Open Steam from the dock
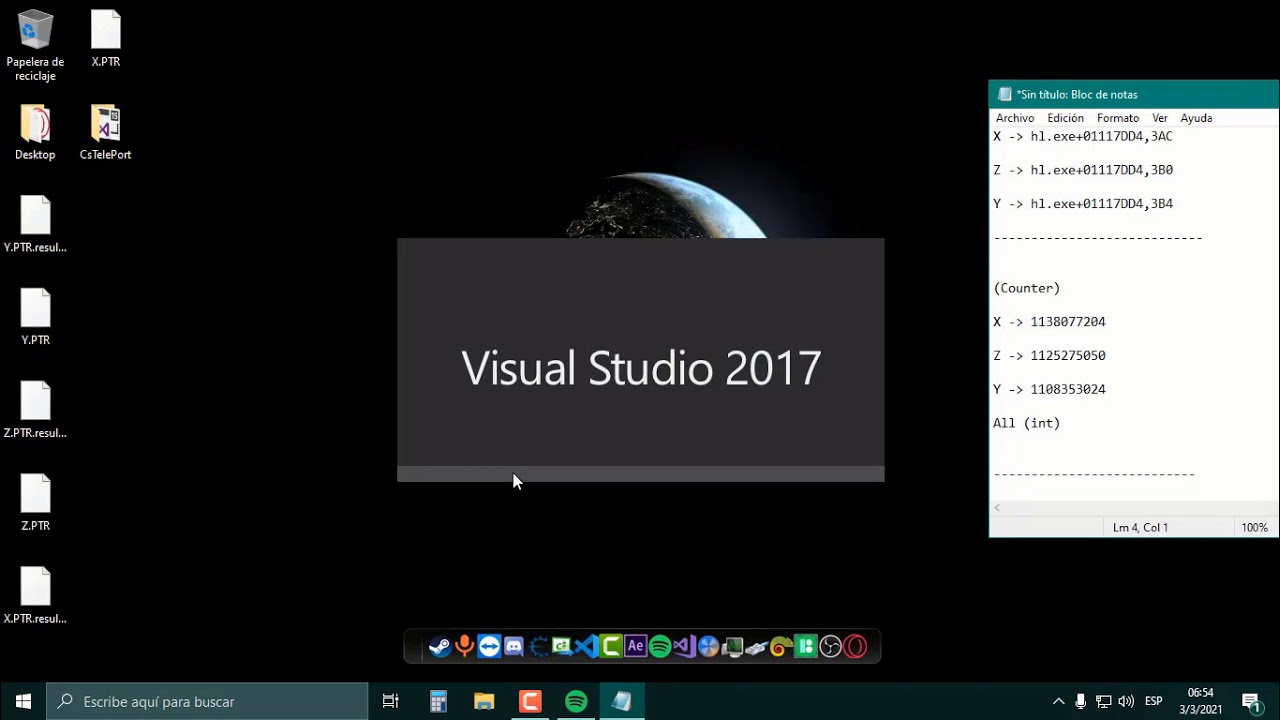Viewport: 1280px width, 720px height. [439, 647]
